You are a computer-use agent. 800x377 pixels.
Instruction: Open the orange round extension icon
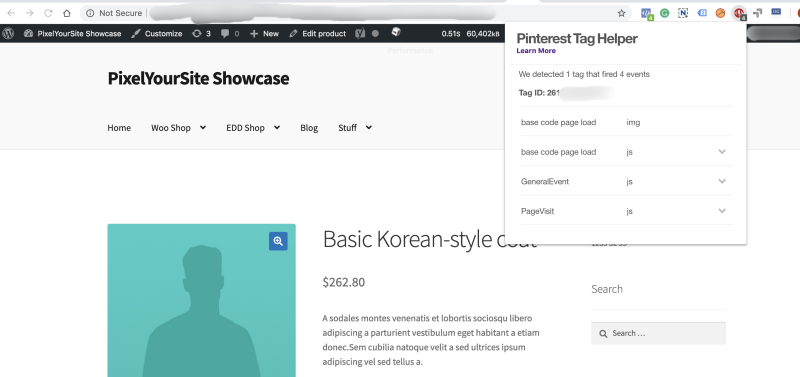tap(720, 13)
